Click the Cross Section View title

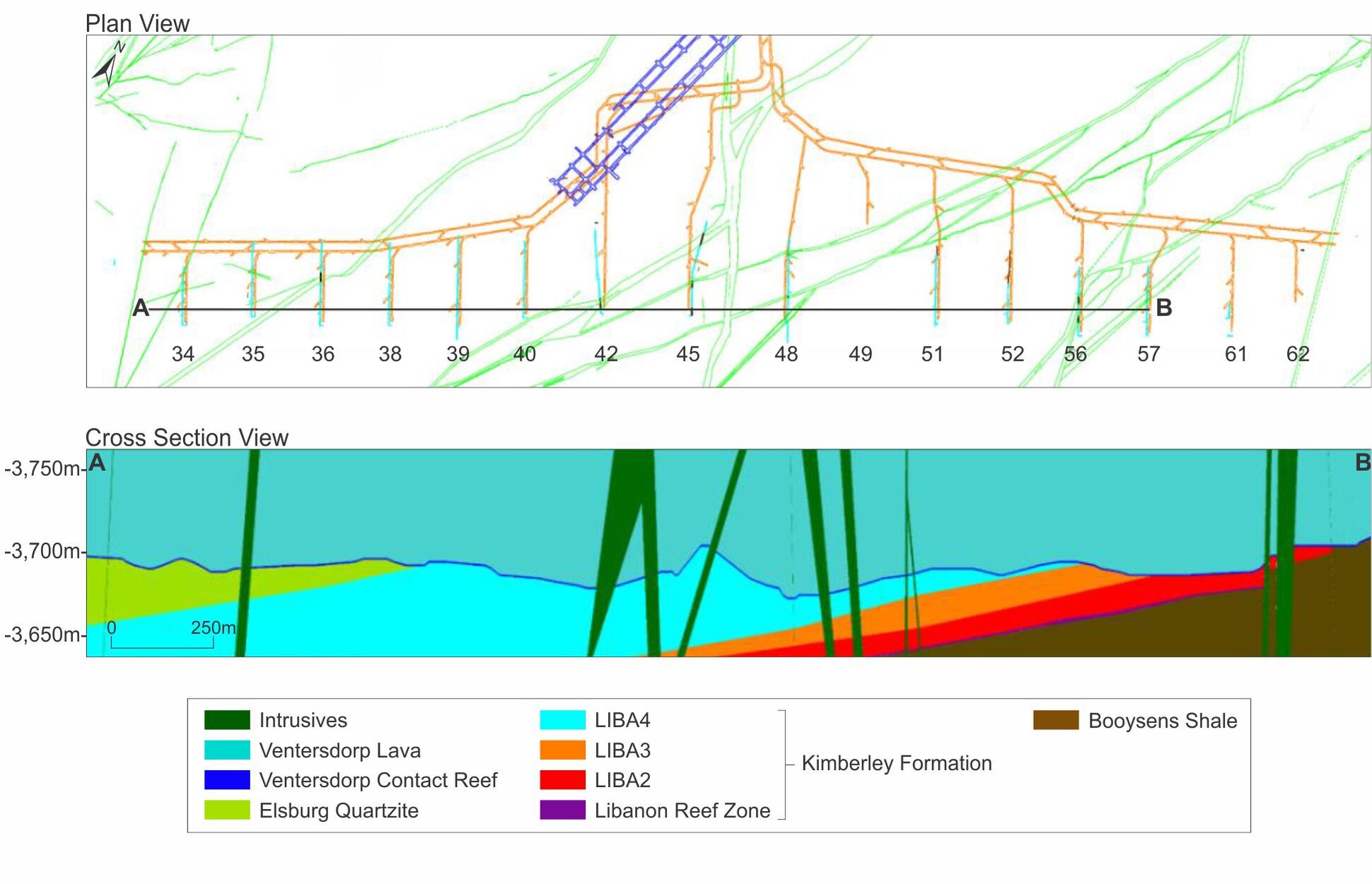pos(187,437)
